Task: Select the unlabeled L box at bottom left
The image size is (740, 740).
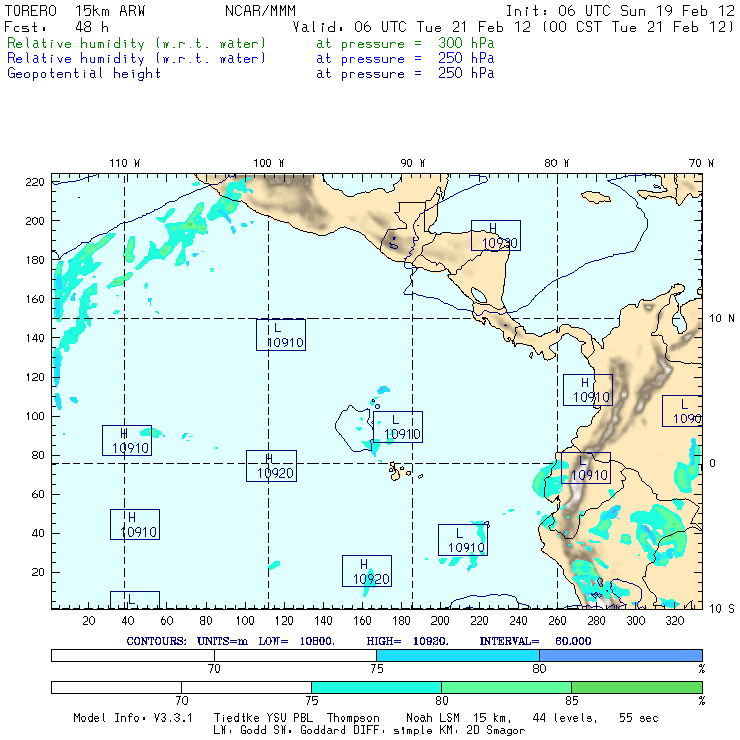Action: point(134,600)
